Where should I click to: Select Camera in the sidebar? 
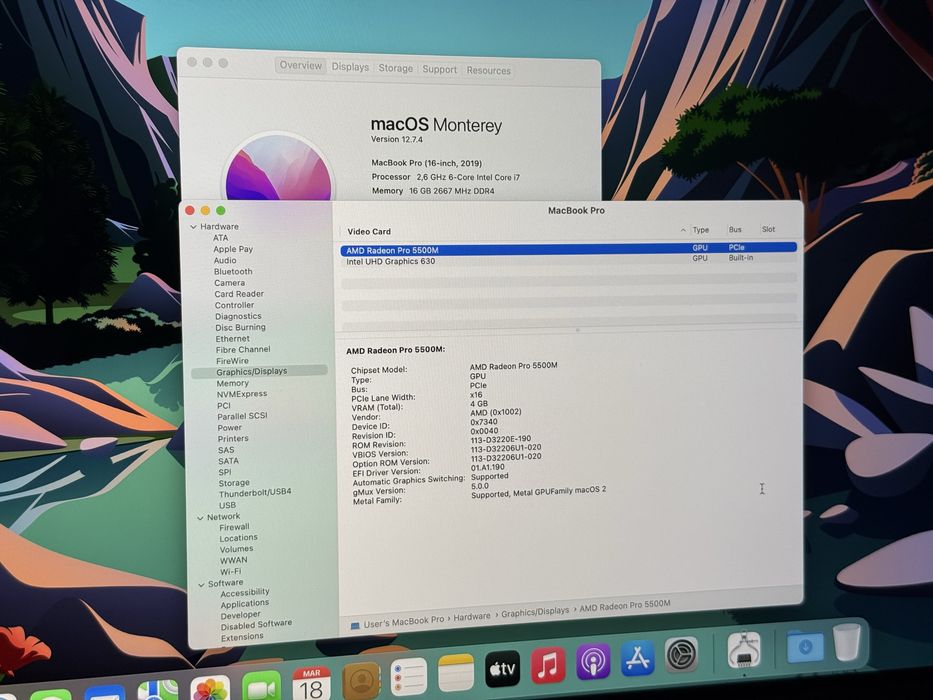click(x=229, y=283)
